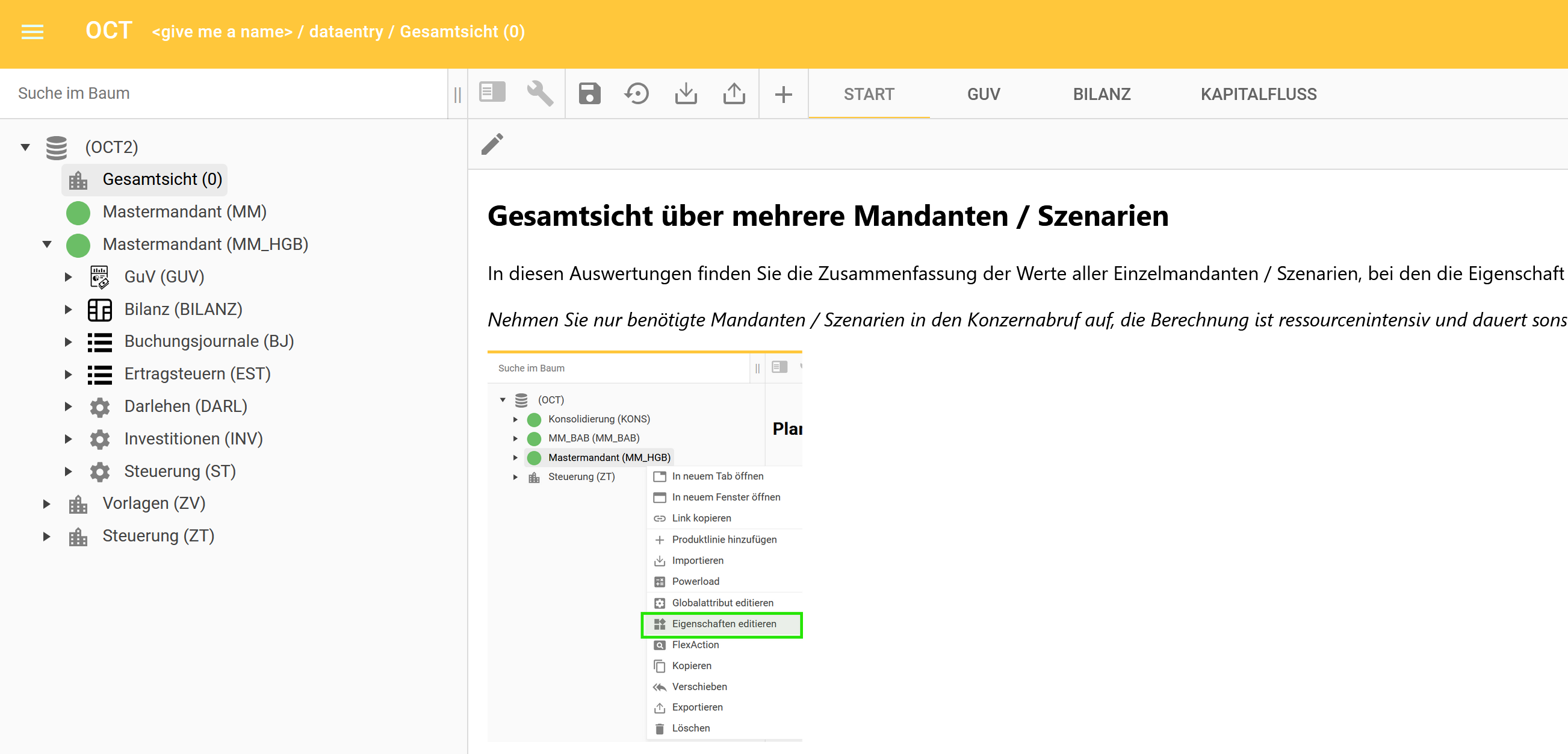The height and width of the screenshot is (754, 1568).
Task: Expand the Vorlagen (ZV) tree node
Action: click(48, 503)
